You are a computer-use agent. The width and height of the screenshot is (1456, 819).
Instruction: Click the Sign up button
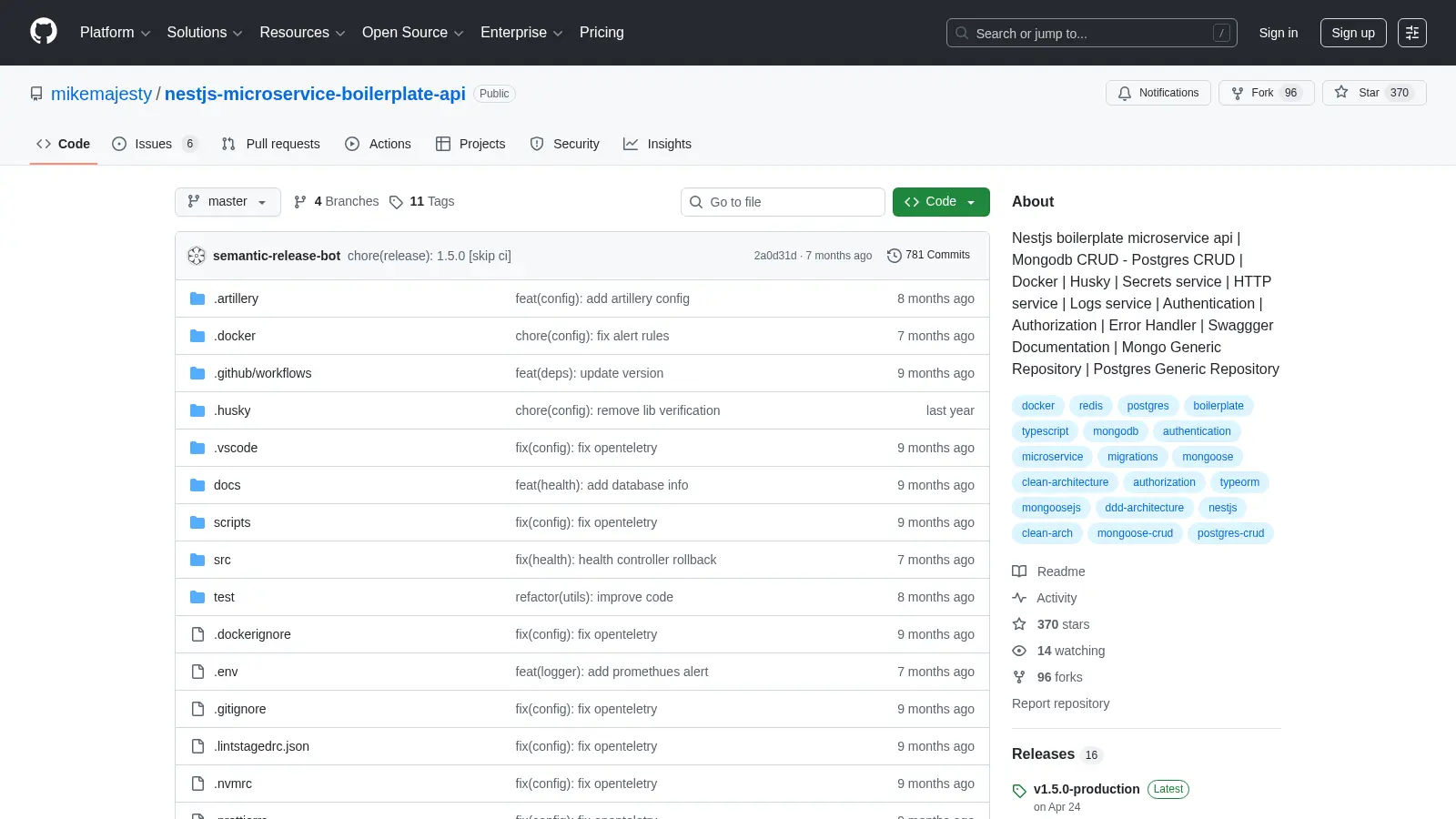[x=1353, y=33]
